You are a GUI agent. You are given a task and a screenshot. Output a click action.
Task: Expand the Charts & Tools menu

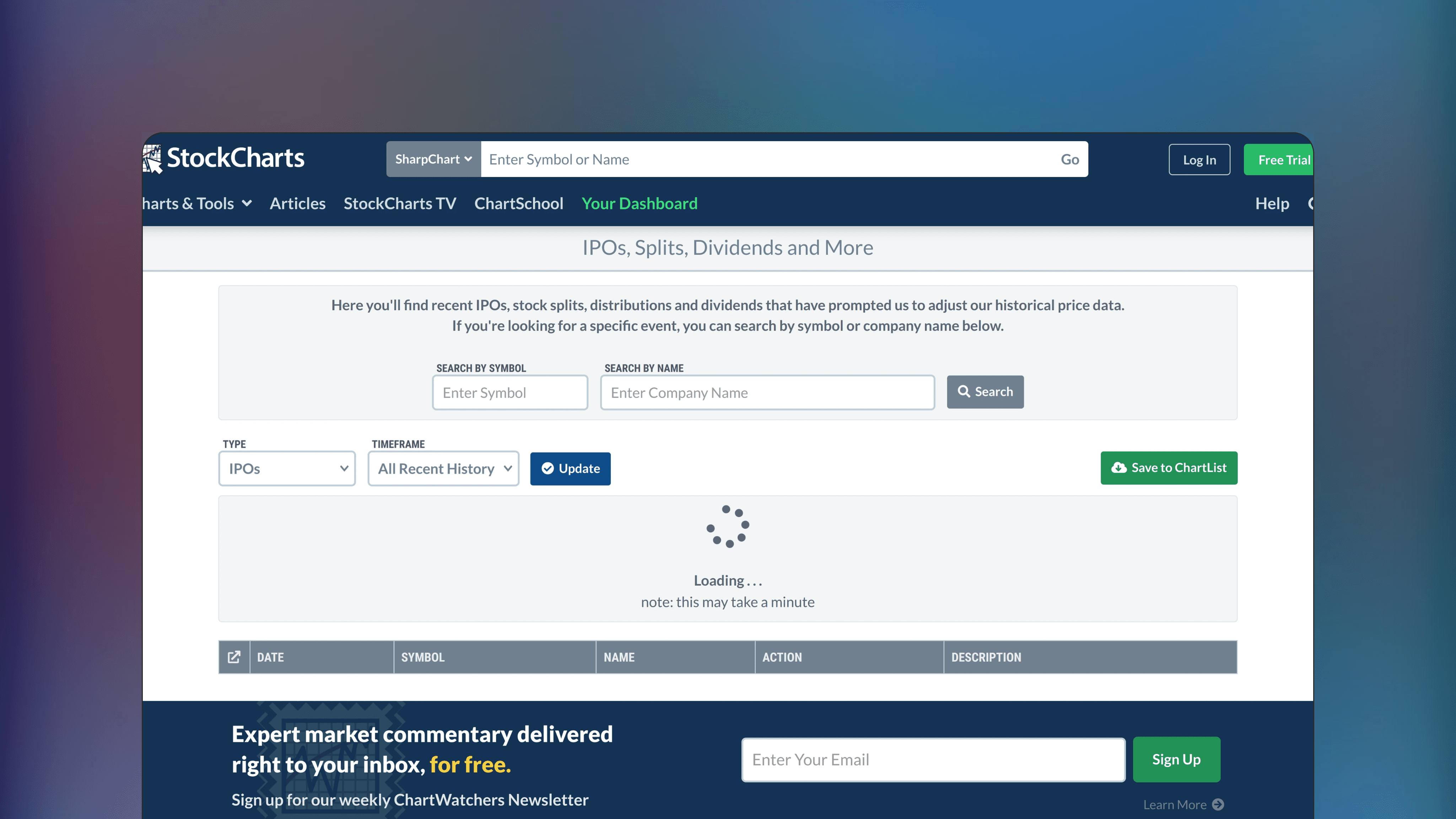coord(195,203)
